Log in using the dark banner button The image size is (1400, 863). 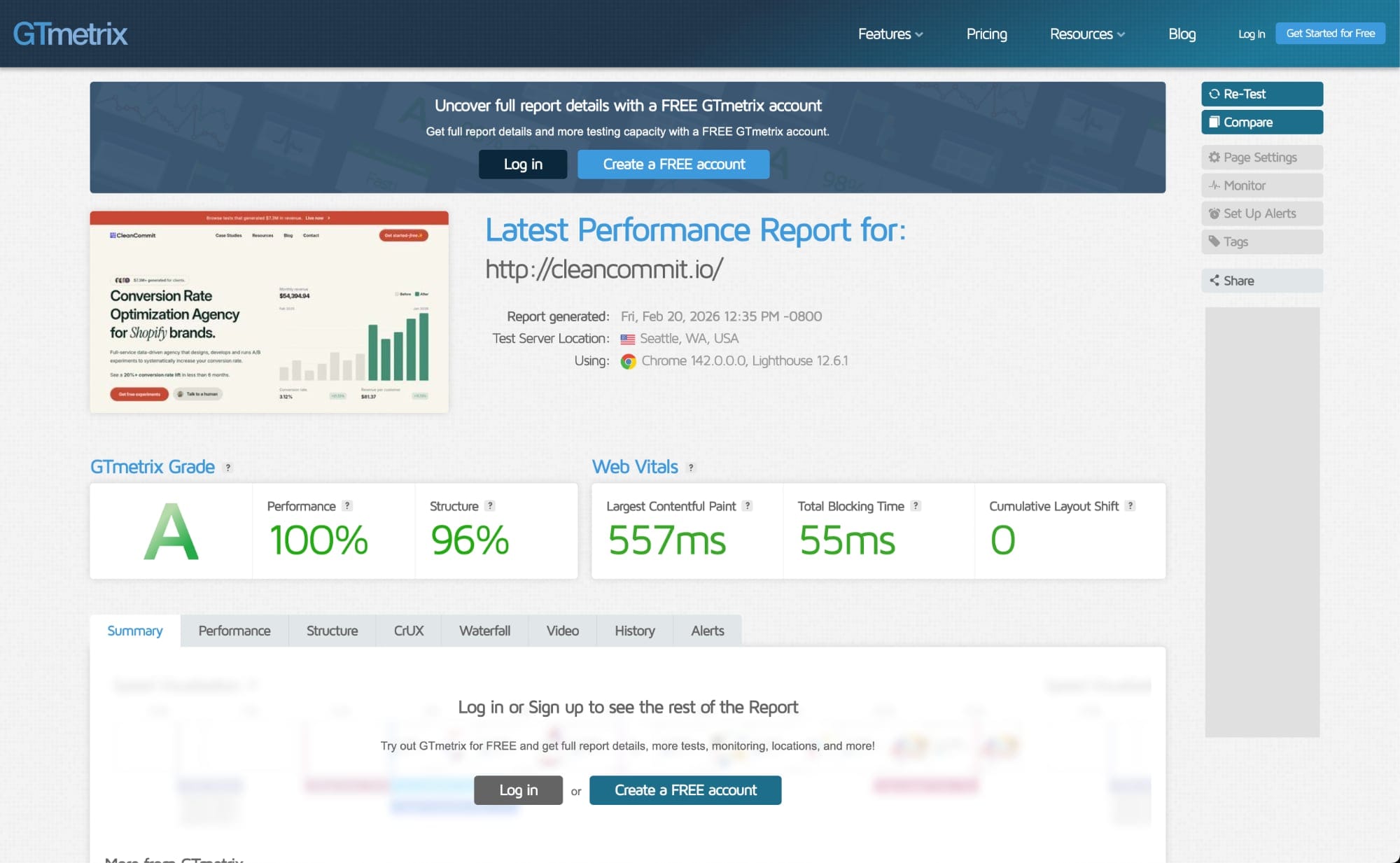click(523, 164)
